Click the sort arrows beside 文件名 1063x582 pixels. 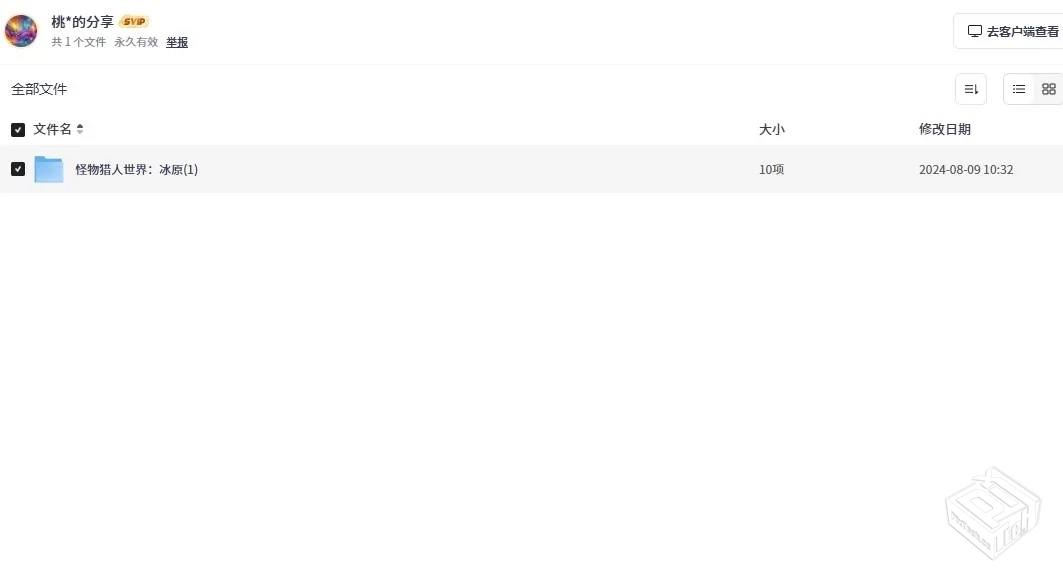click(x=80, y=129)
